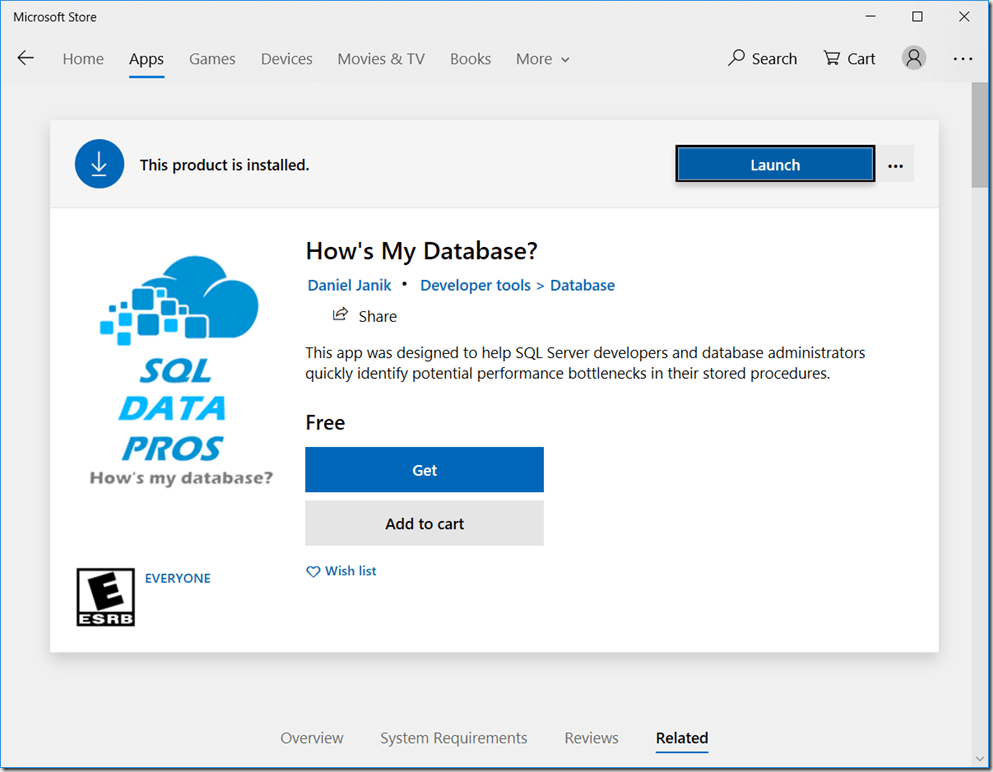Screen dimensions: 993x772
Task: Launch the installed app
Action: (775, 165)
